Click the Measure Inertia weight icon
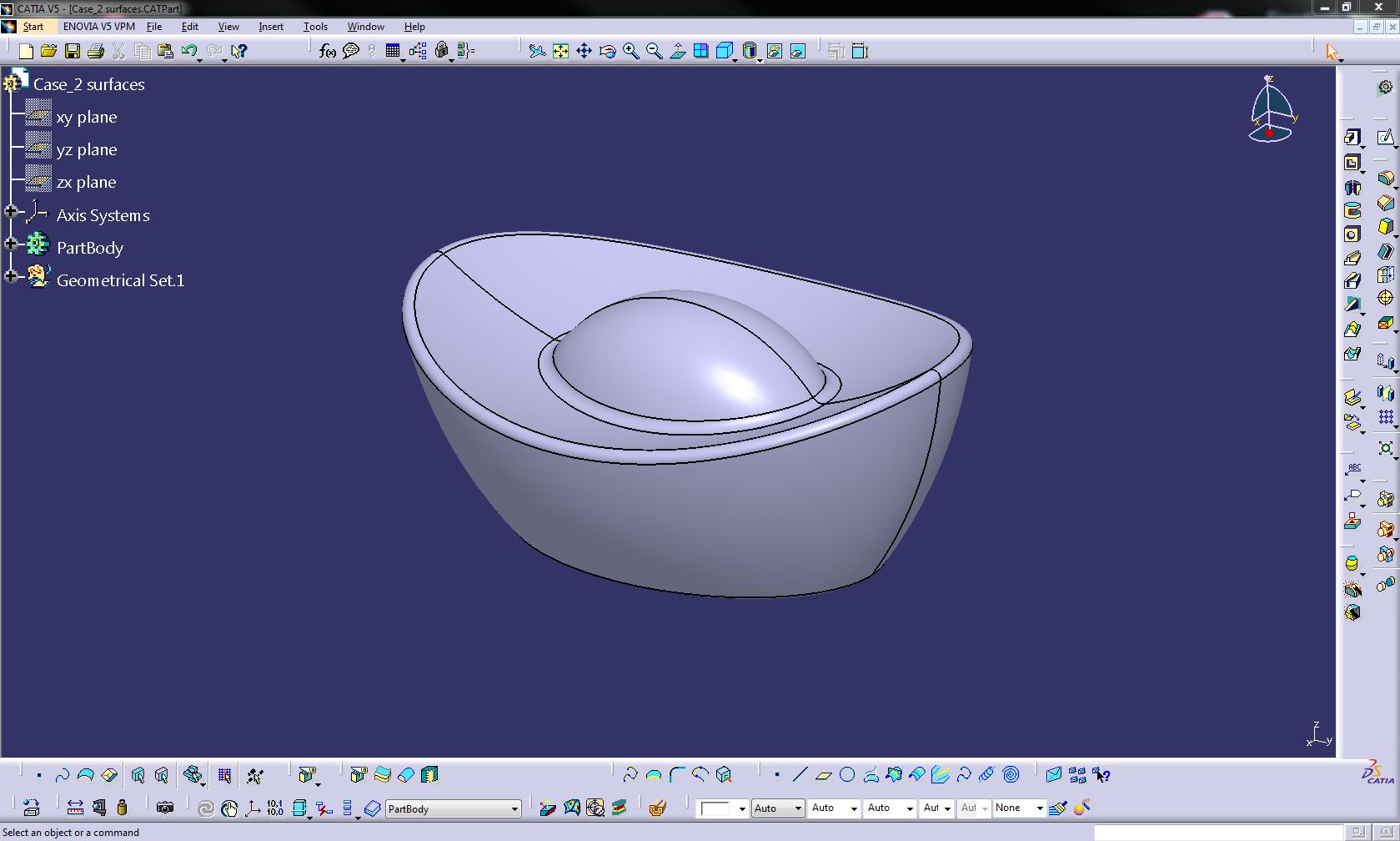This screenshot has height=841, width=1400. pyautogui.click(x=123, y=808)
